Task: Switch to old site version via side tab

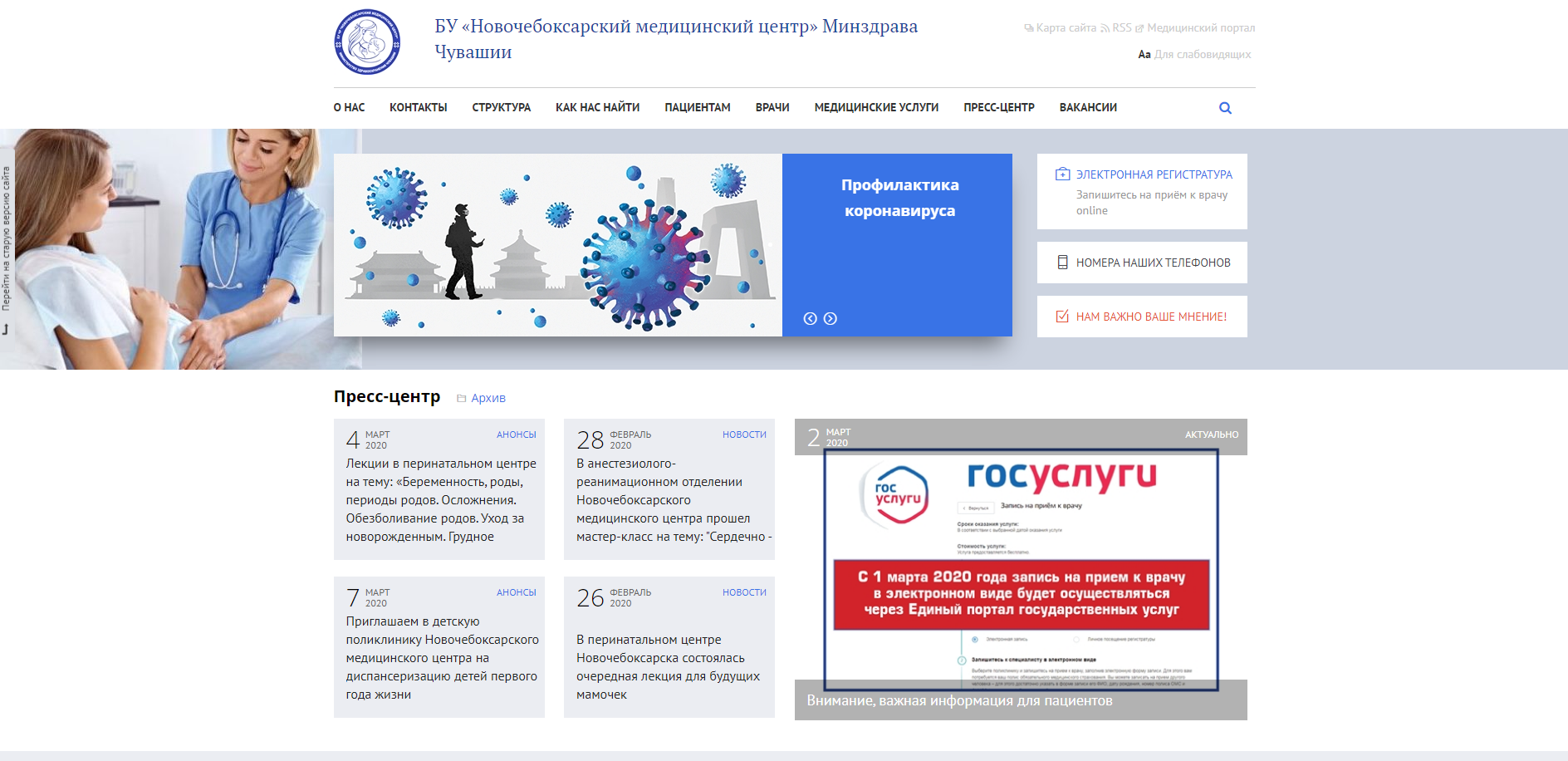Action: (x=7, y=241)
